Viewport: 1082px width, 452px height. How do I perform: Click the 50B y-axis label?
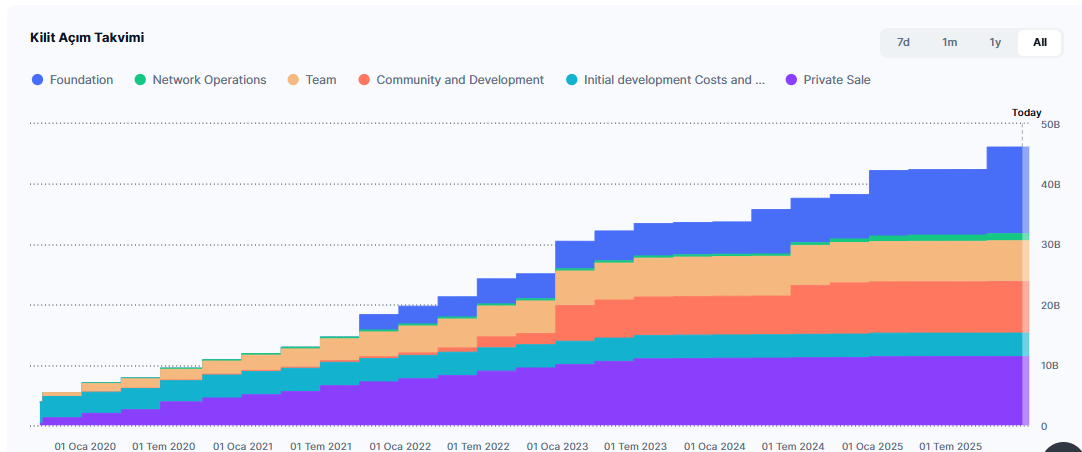1050,124
